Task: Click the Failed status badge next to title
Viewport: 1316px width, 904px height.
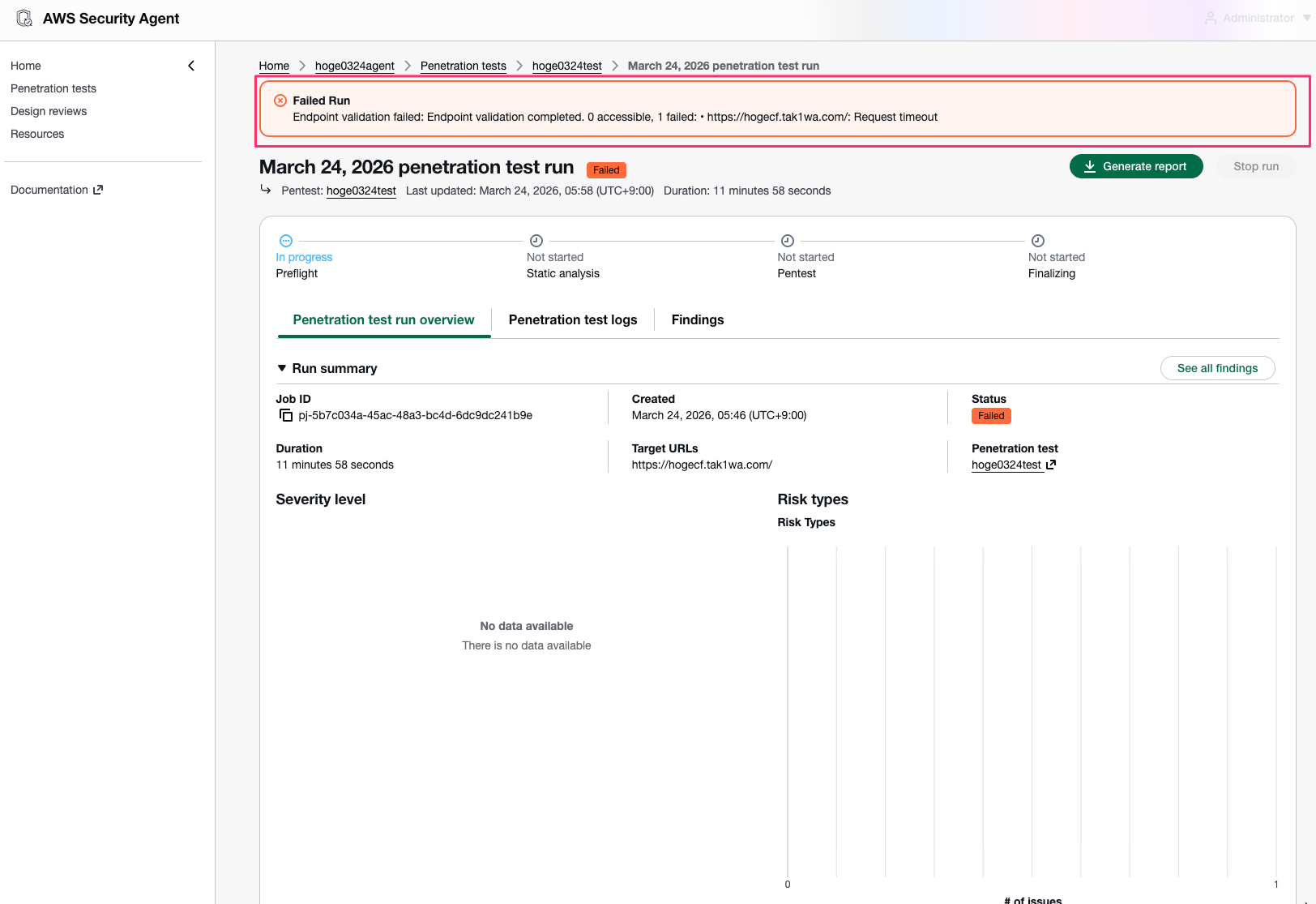Action: [x=605, y=170]
